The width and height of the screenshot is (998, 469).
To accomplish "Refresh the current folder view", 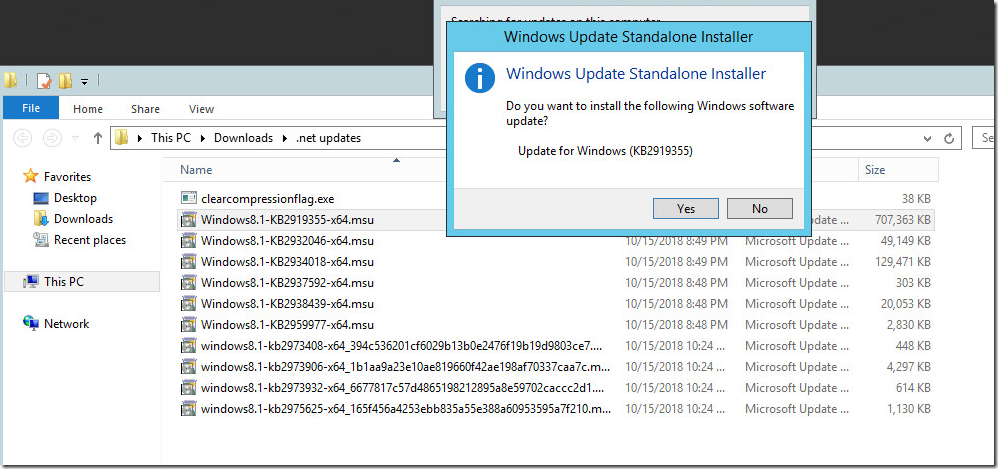I will 949,137.
